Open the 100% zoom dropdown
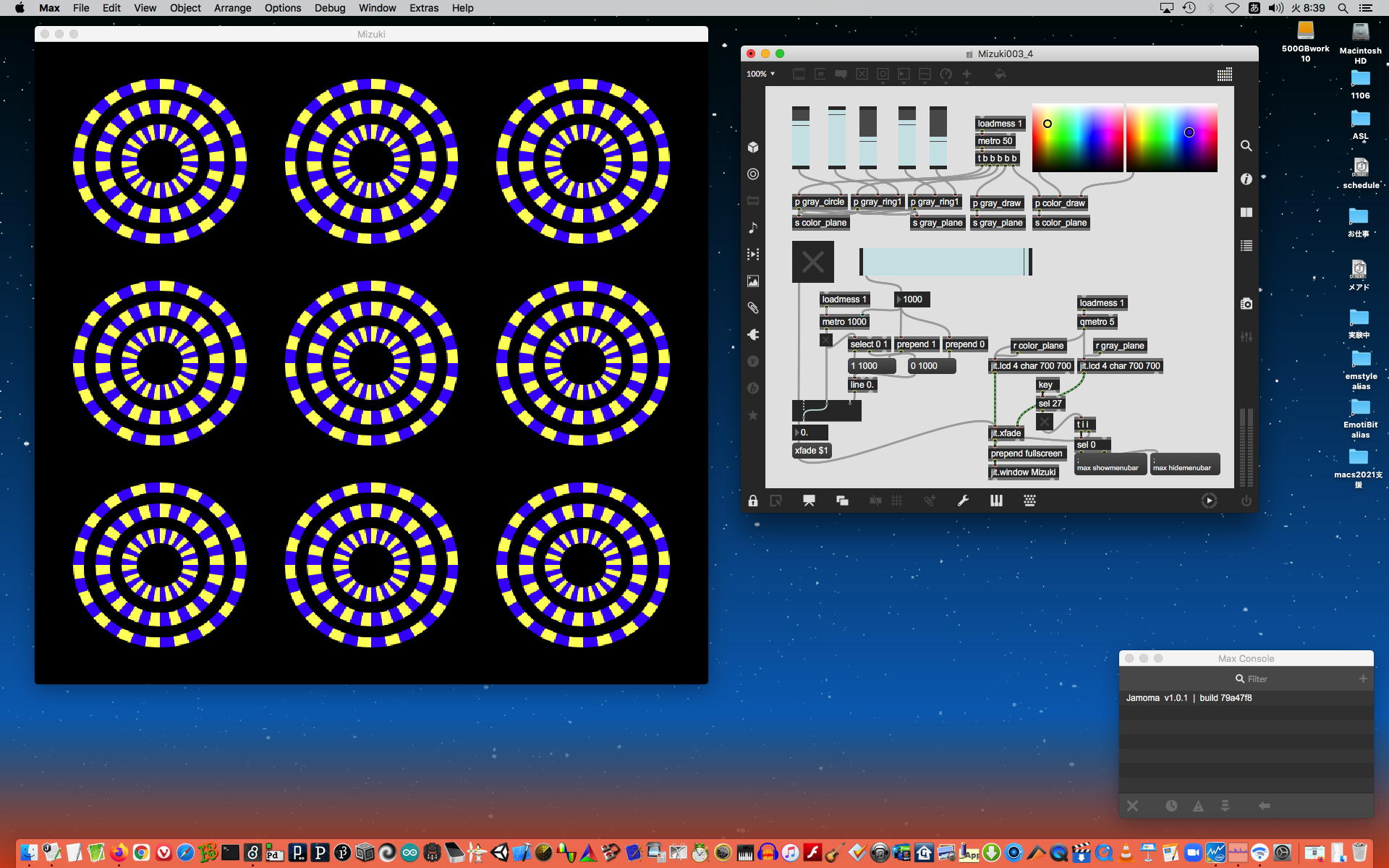 (x=760, y=74)
